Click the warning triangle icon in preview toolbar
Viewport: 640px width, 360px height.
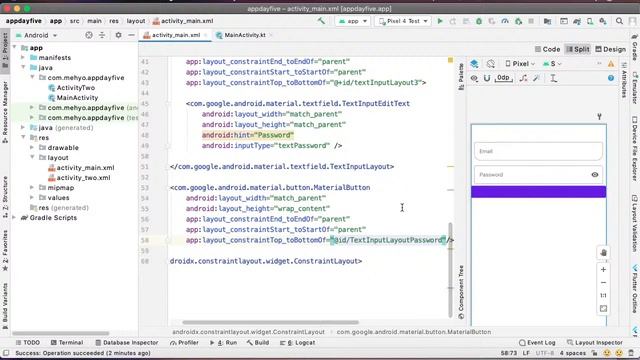[611, 64]
